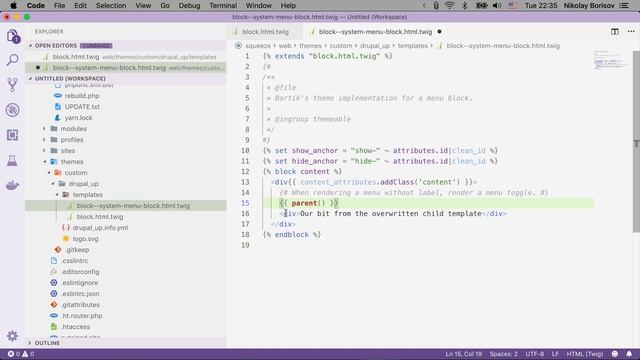
Task: Click the feedback smiley in status bar
Action: (x=615, y=354)
